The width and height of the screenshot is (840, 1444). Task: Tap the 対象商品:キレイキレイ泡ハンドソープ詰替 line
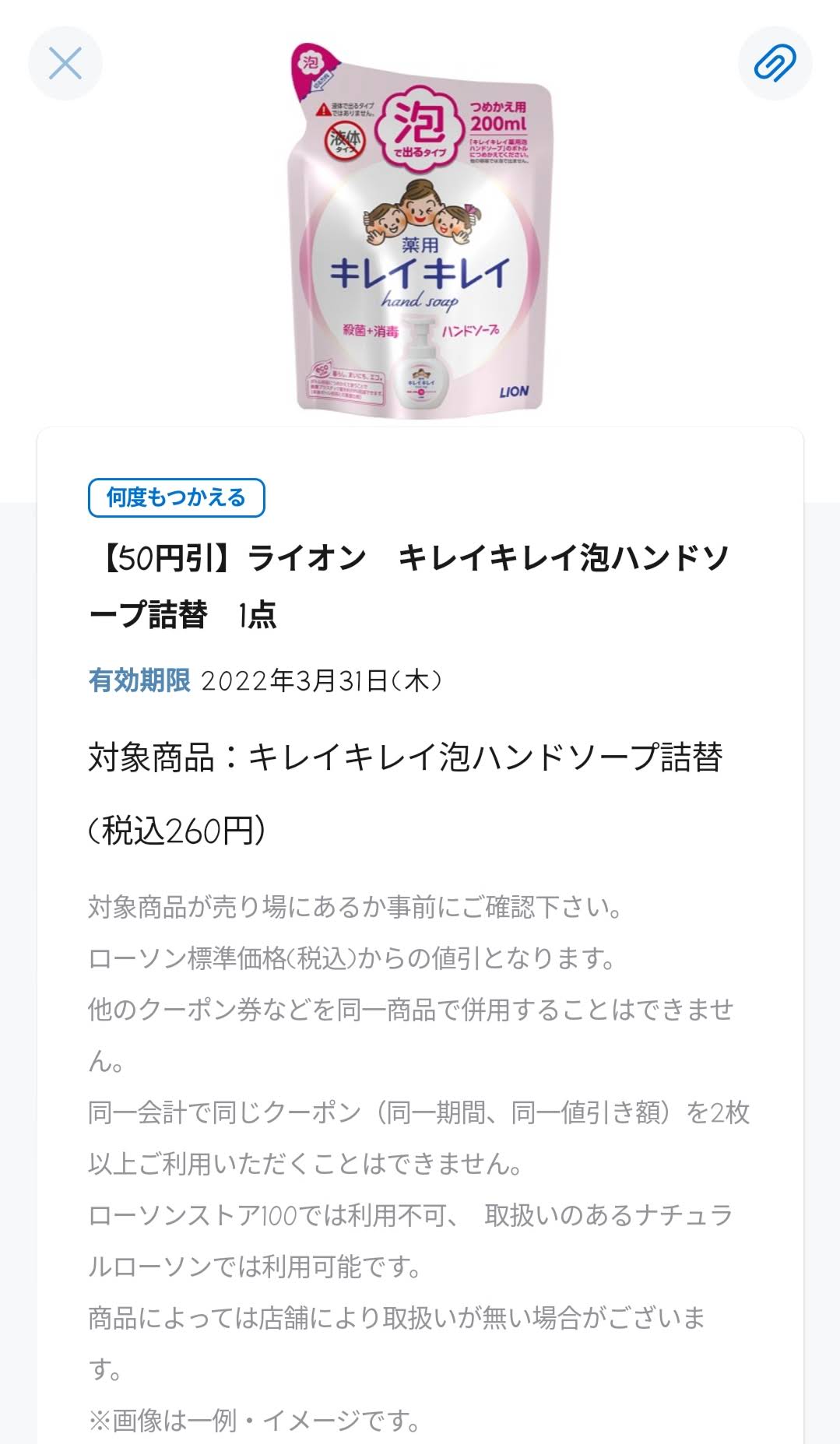point(406,757)
